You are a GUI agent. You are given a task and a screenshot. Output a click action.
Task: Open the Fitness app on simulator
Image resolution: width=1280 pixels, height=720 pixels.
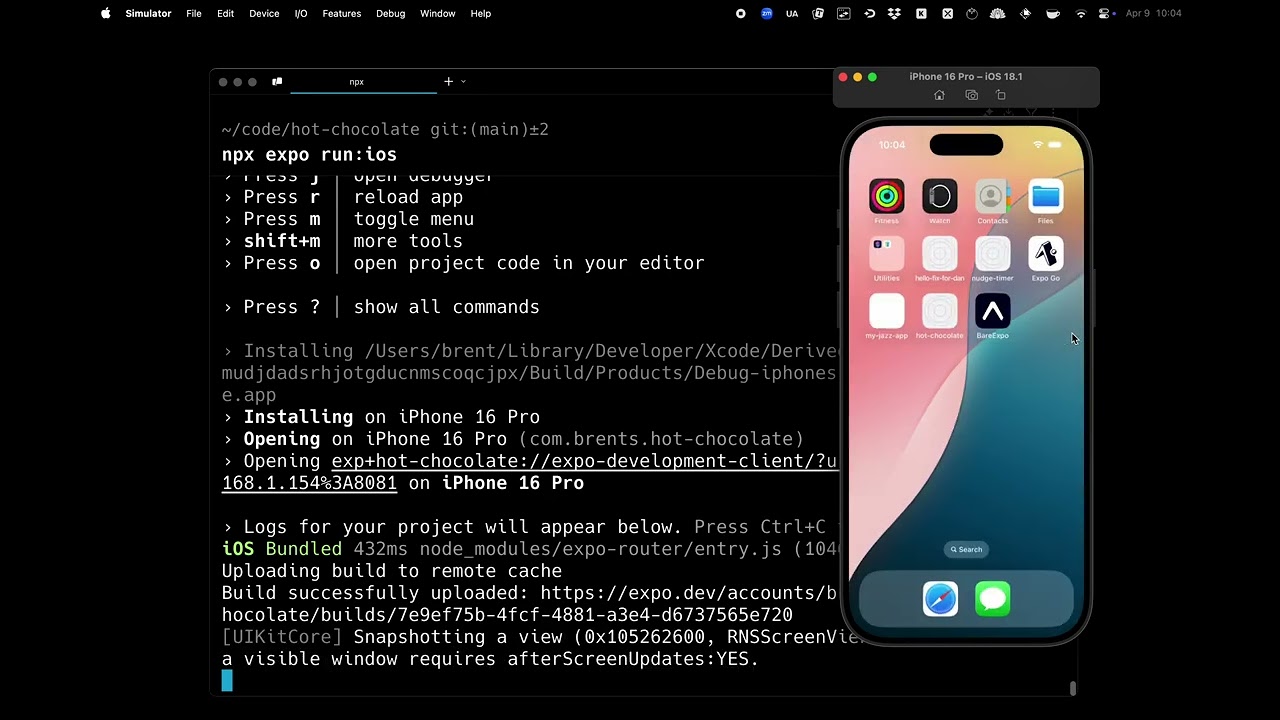(886, 197)
